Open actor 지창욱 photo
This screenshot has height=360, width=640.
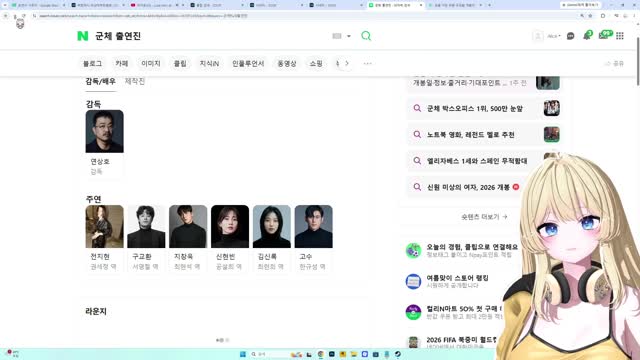coord(188,227)
